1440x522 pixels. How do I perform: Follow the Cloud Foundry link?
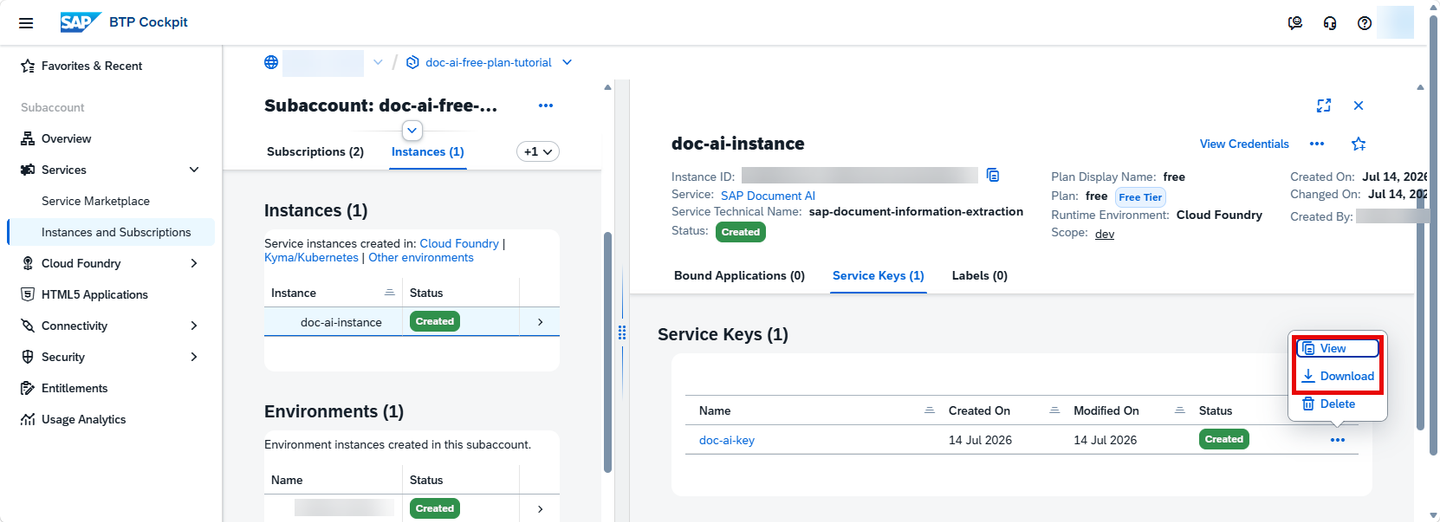click(x=459, y=243)
